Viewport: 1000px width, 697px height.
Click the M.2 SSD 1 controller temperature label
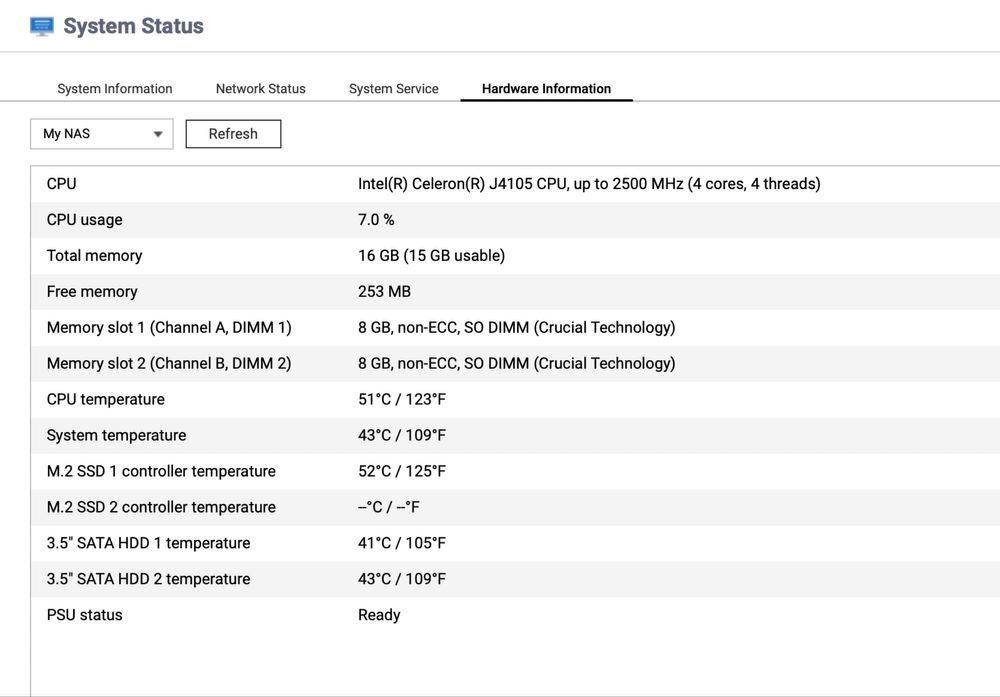coord(161,471)
